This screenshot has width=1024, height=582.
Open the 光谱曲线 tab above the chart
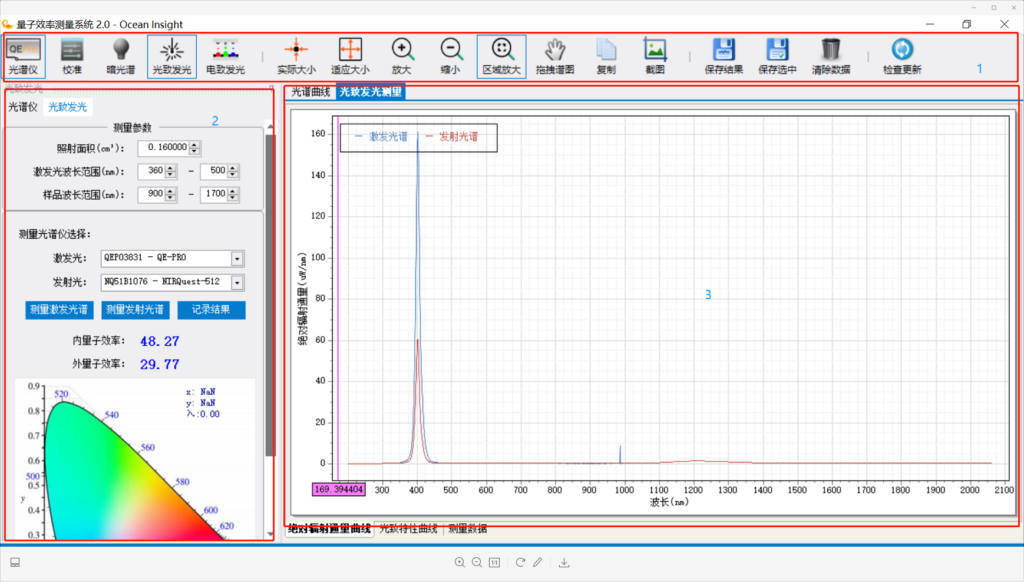[310, 92]
